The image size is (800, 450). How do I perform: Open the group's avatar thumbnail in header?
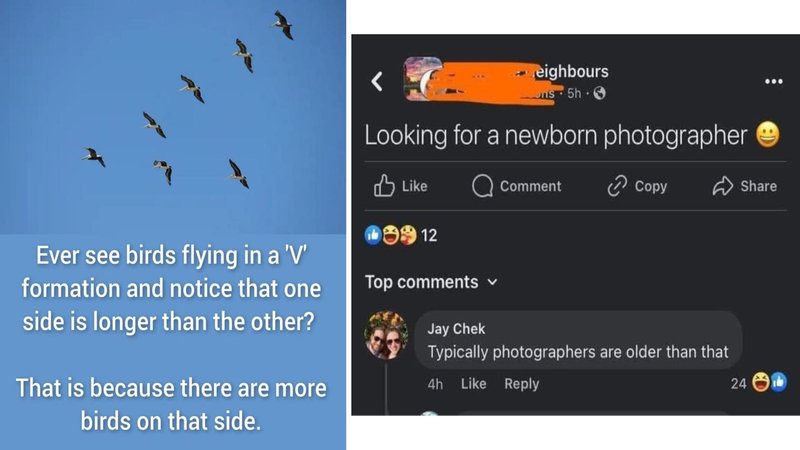[x=424, y=80]
